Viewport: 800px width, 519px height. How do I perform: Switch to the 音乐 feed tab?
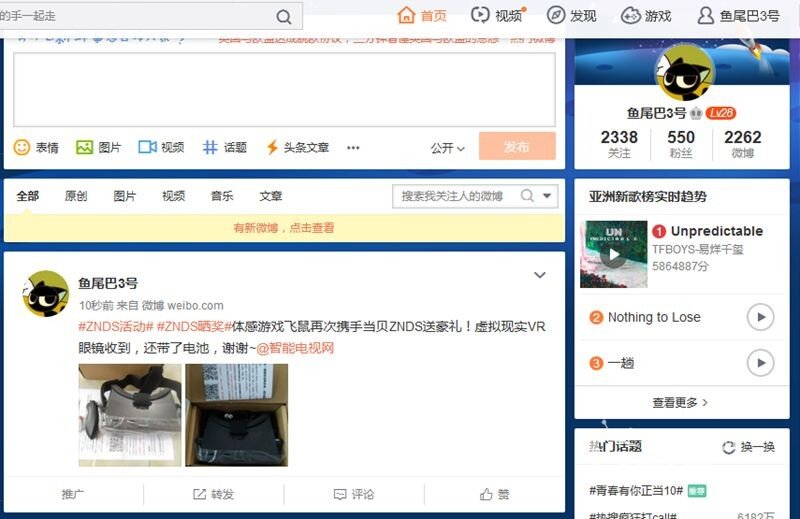pos(222,196)
